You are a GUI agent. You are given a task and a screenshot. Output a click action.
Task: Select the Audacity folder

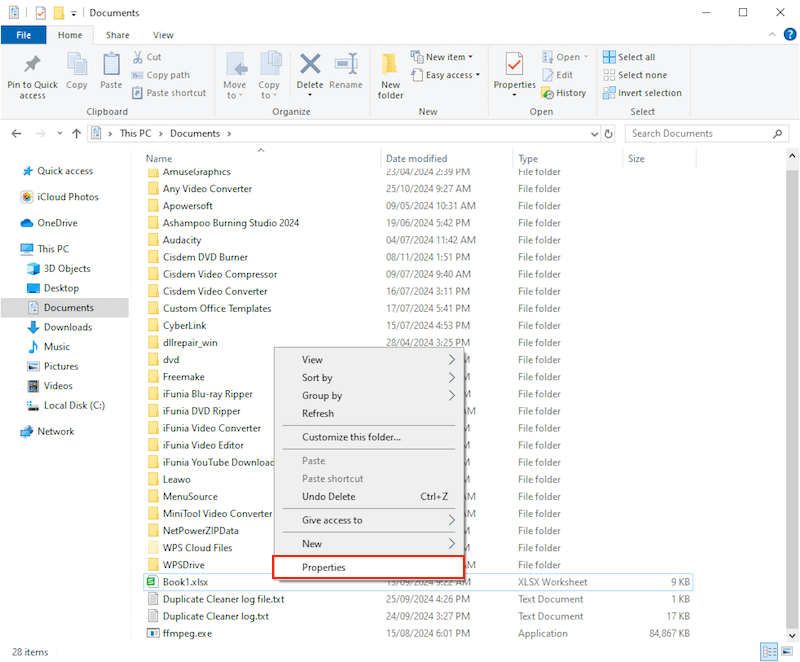pyautogui.click(x=418, y=240)
